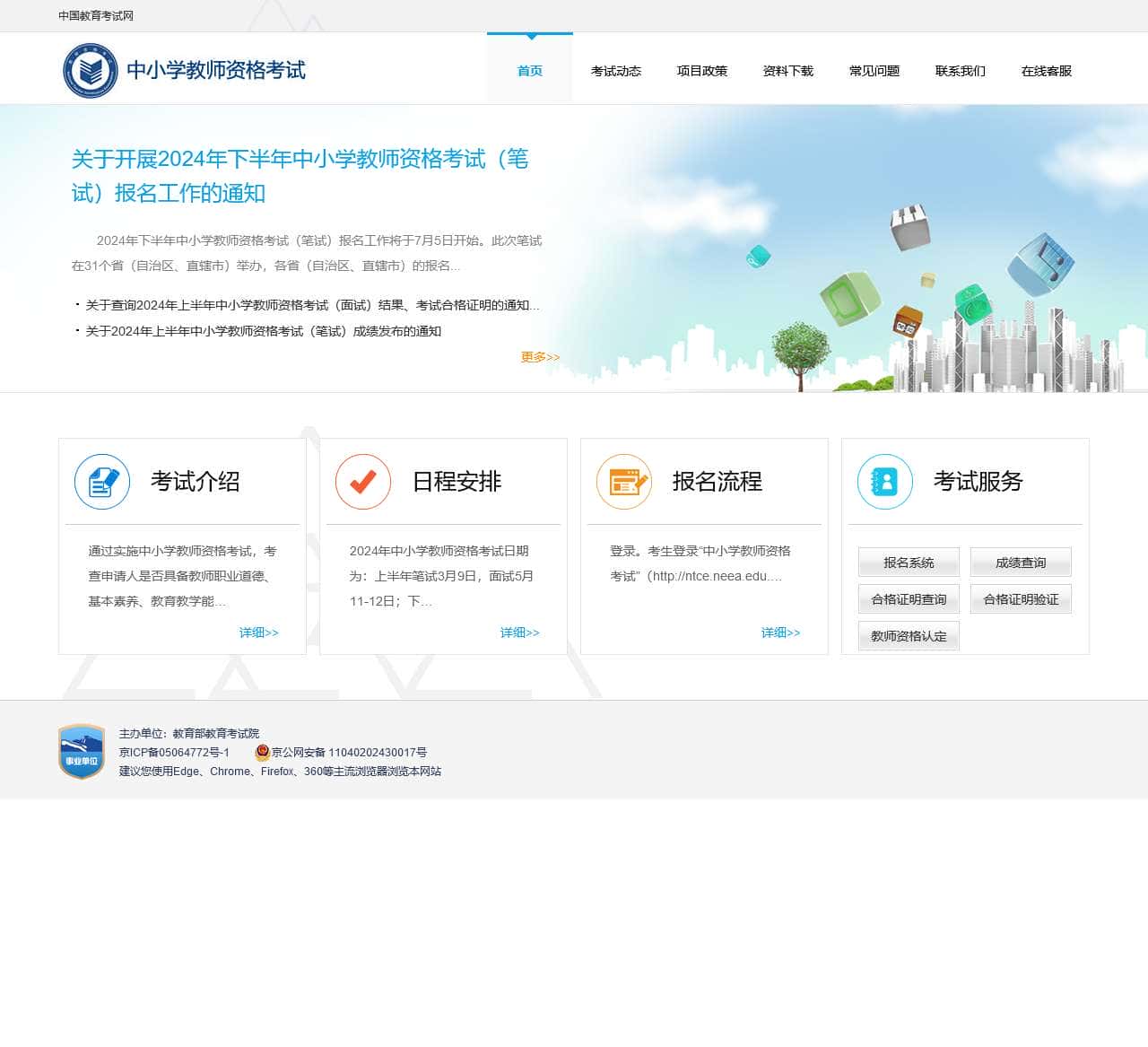Click the 中小学教师资格考试 site logo emblem
The image size is (1148, 1047).
tap(90, 69)
